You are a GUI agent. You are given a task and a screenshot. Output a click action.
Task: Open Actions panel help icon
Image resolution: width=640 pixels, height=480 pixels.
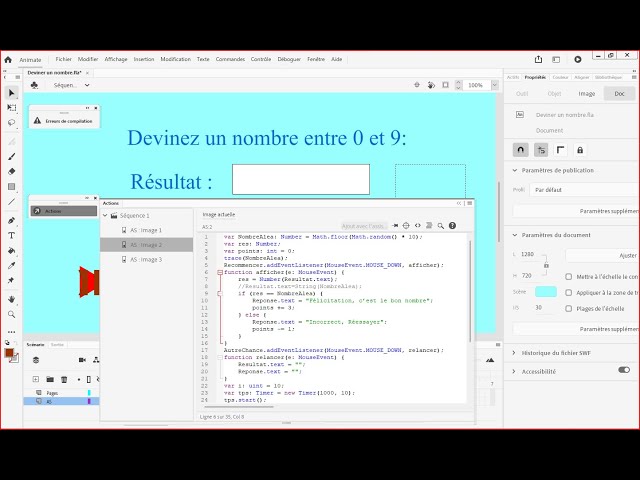coord(452,226)
